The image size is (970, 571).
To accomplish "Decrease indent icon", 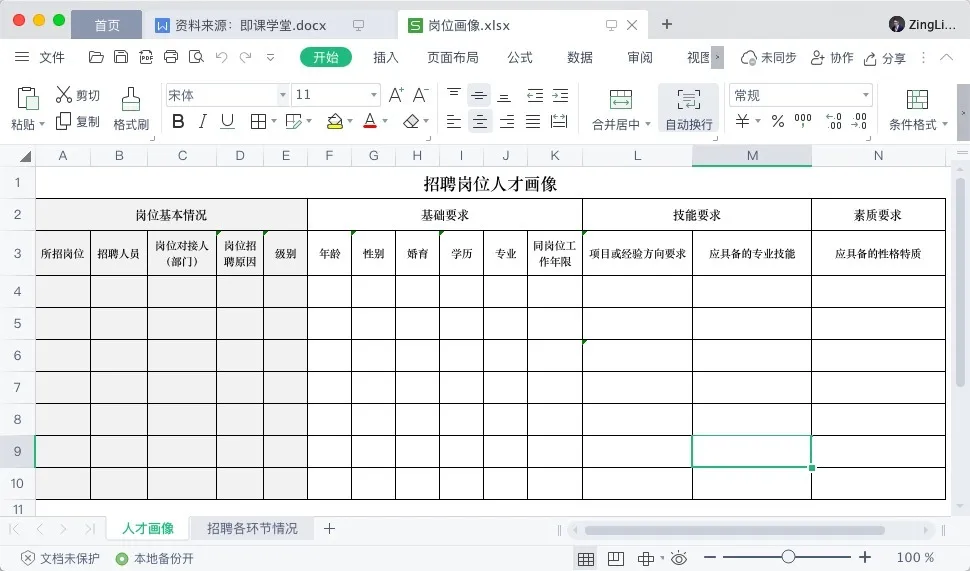I will pos(534,95).
